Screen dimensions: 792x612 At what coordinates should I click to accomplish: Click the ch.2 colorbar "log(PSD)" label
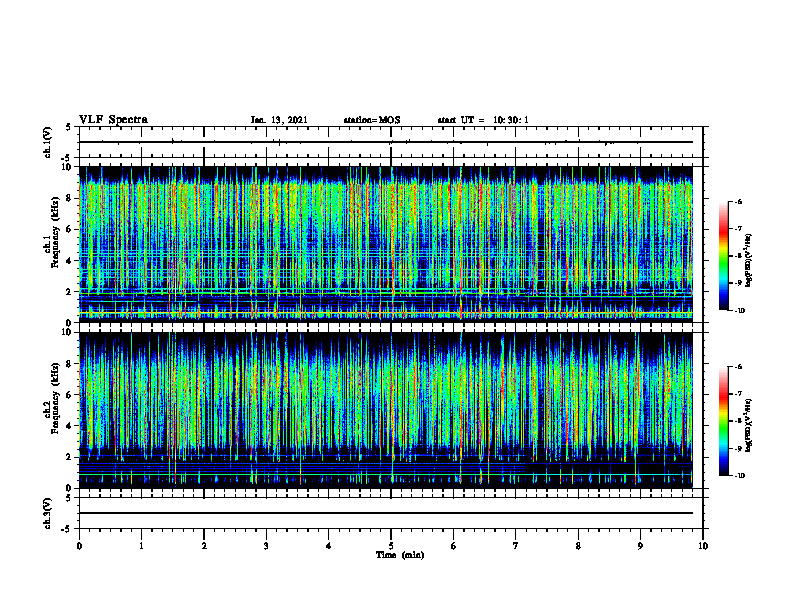tap(749, 425)
